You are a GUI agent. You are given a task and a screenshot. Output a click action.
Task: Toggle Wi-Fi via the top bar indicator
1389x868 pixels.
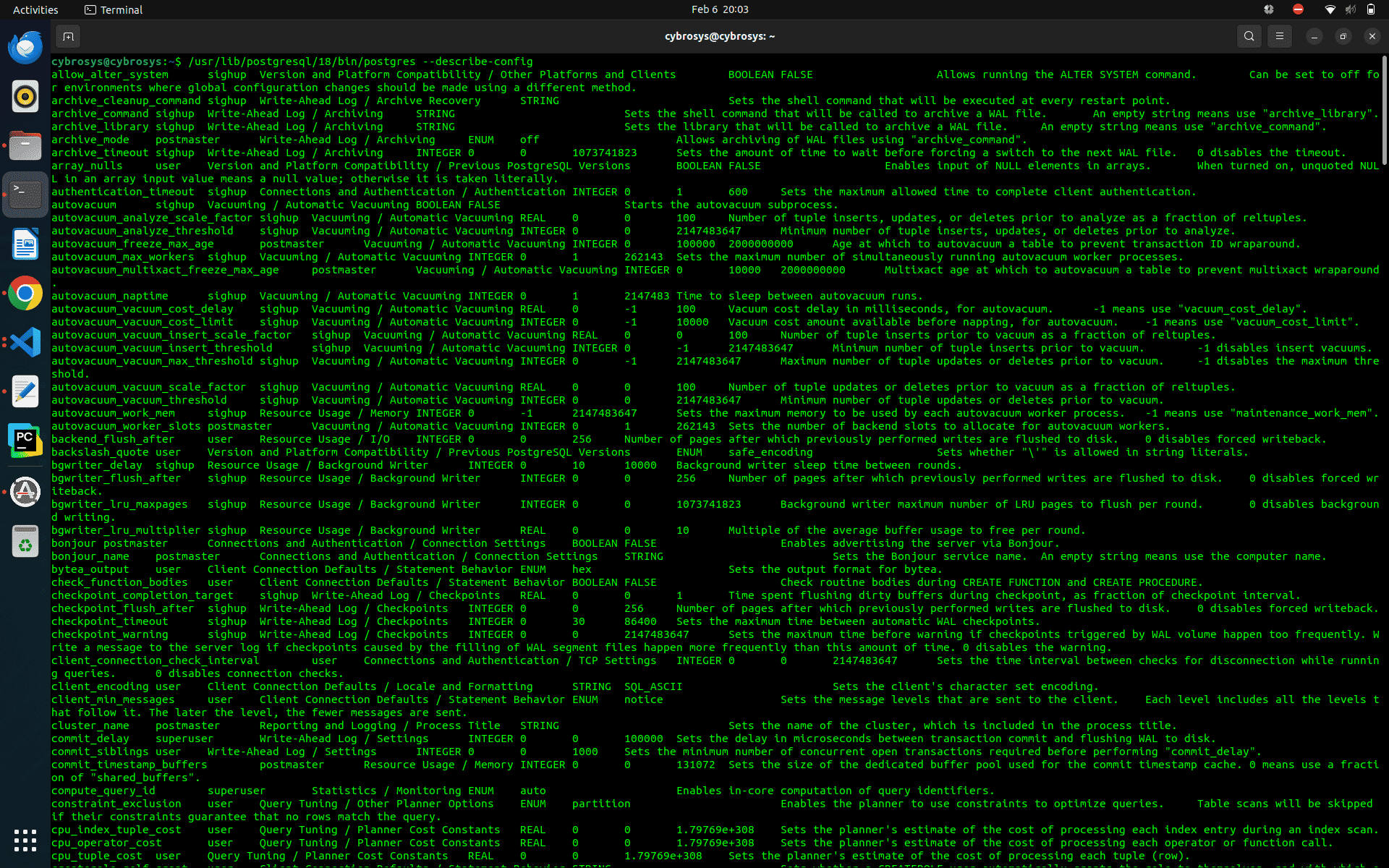[1330, 9]
